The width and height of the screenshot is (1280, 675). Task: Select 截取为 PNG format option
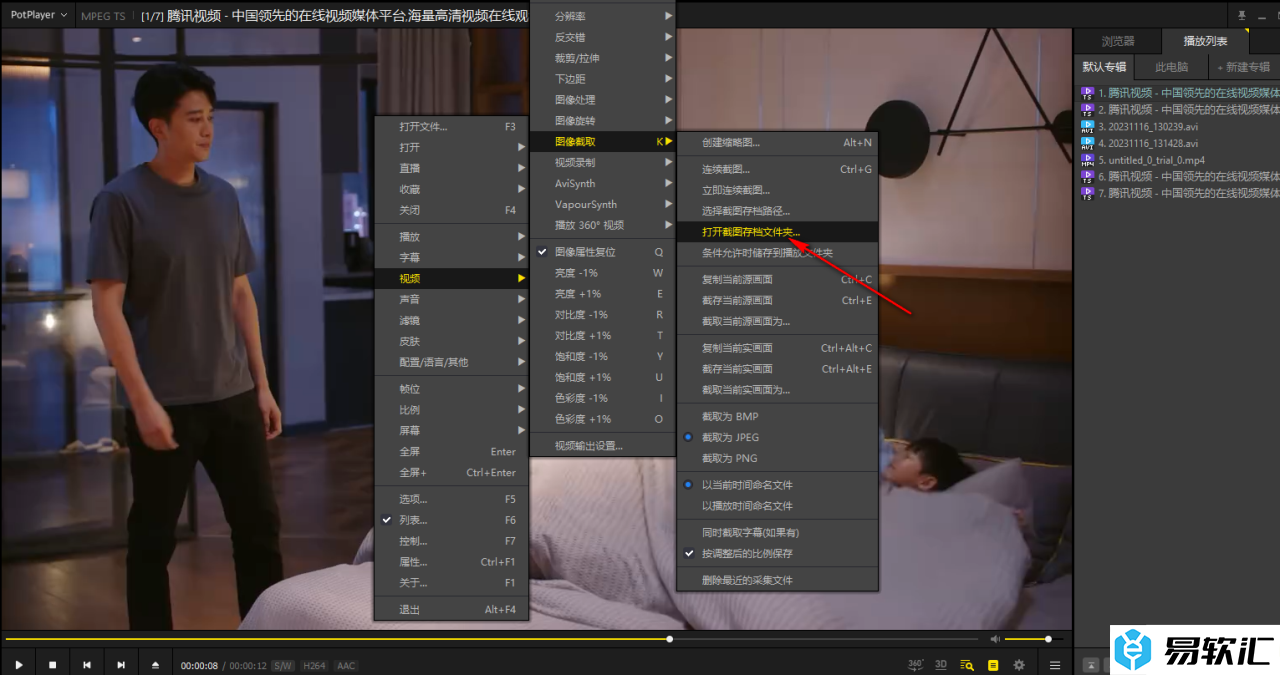coord(777,458)
